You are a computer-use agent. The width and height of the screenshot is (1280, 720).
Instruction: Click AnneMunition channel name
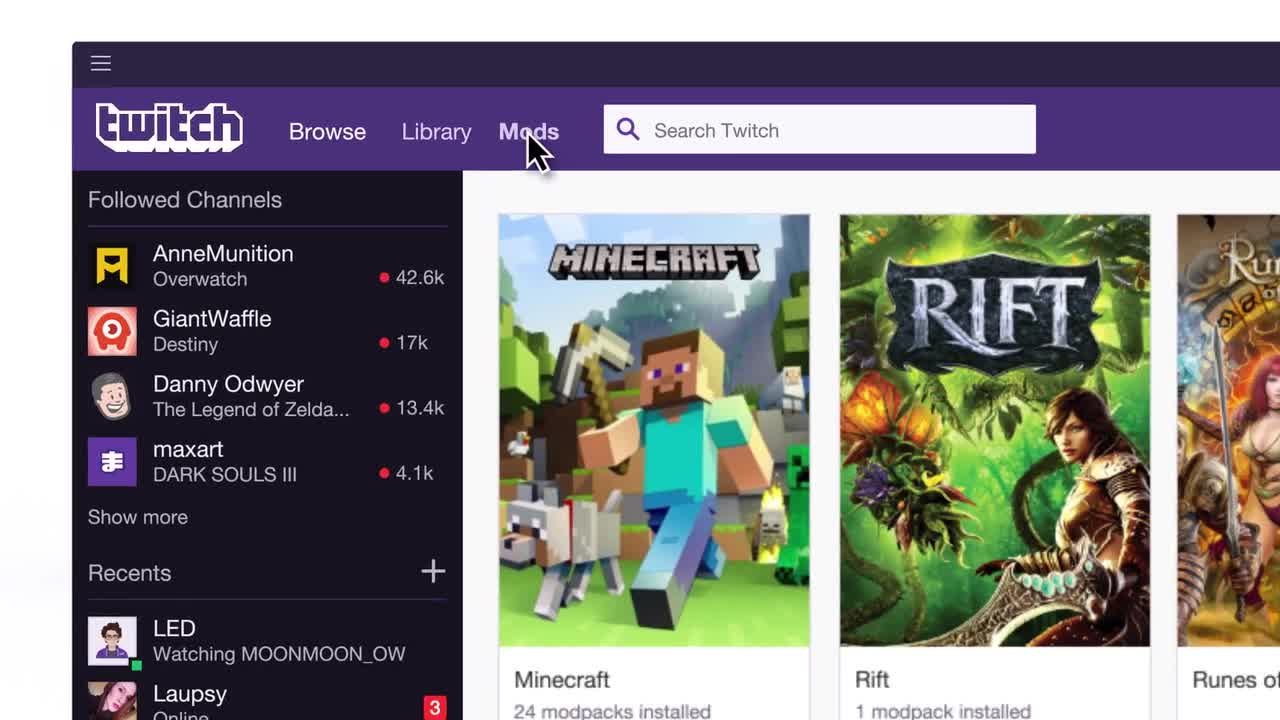[x=223, y=254]
